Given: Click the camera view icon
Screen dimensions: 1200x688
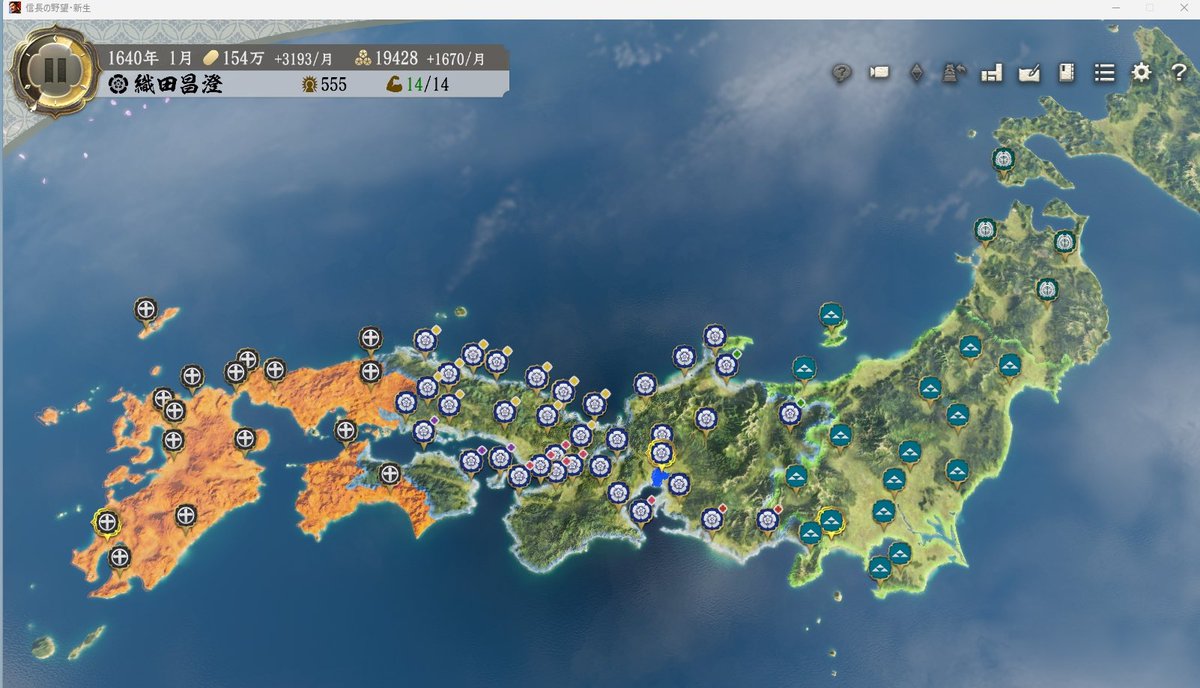Looking at the screenshot, I should point(879,73).
